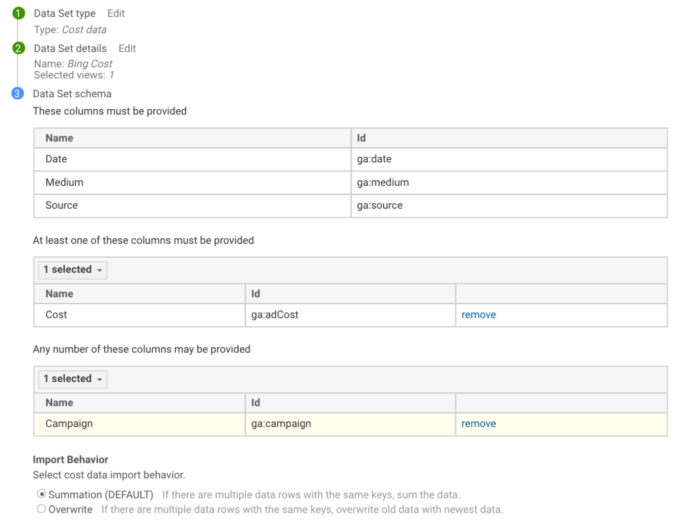Screen dimensions: 683x520
Task: Edit the Data Set type
Action: [116, 14]
